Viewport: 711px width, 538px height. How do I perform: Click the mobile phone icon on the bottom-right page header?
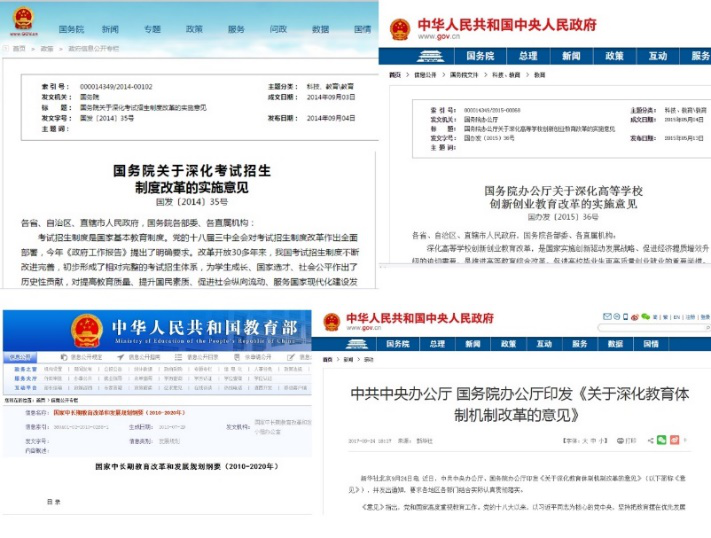[626, 317]
